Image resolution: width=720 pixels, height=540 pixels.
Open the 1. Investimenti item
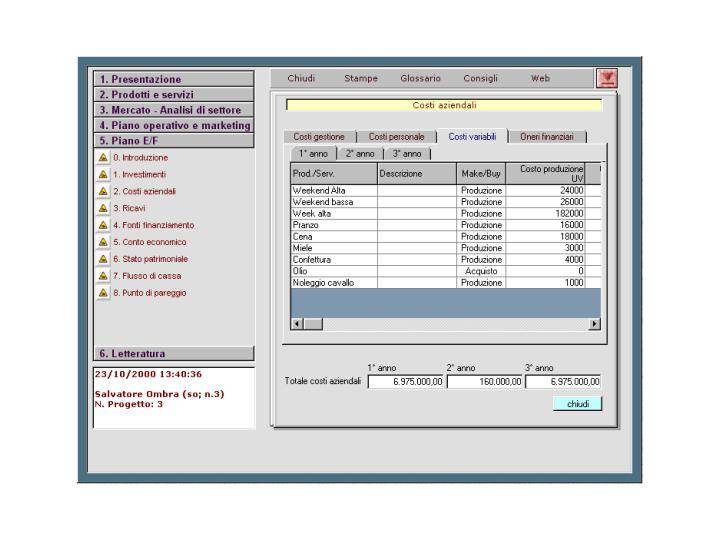(x=140, y=174)
